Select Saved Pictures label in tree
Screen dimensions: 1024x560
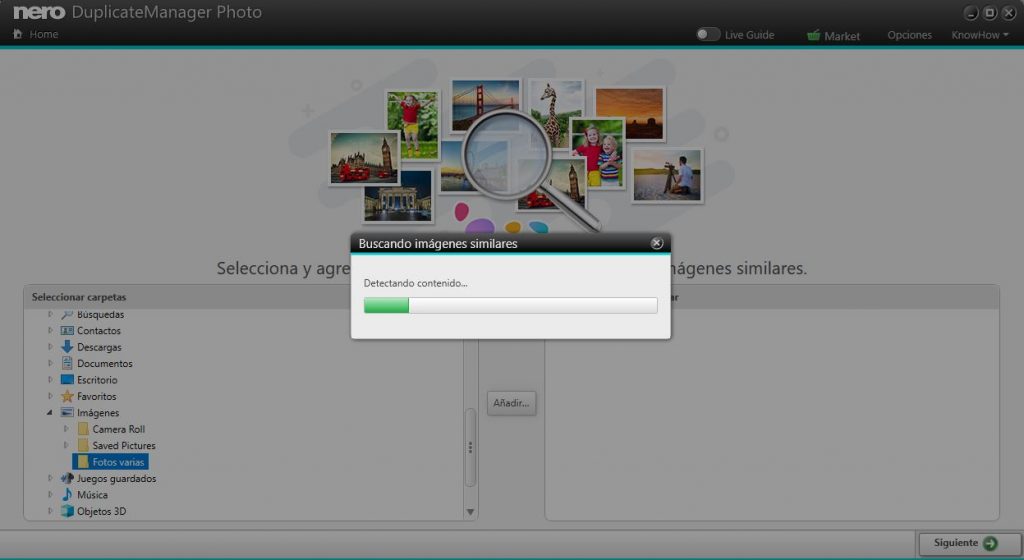coord(123,445)
